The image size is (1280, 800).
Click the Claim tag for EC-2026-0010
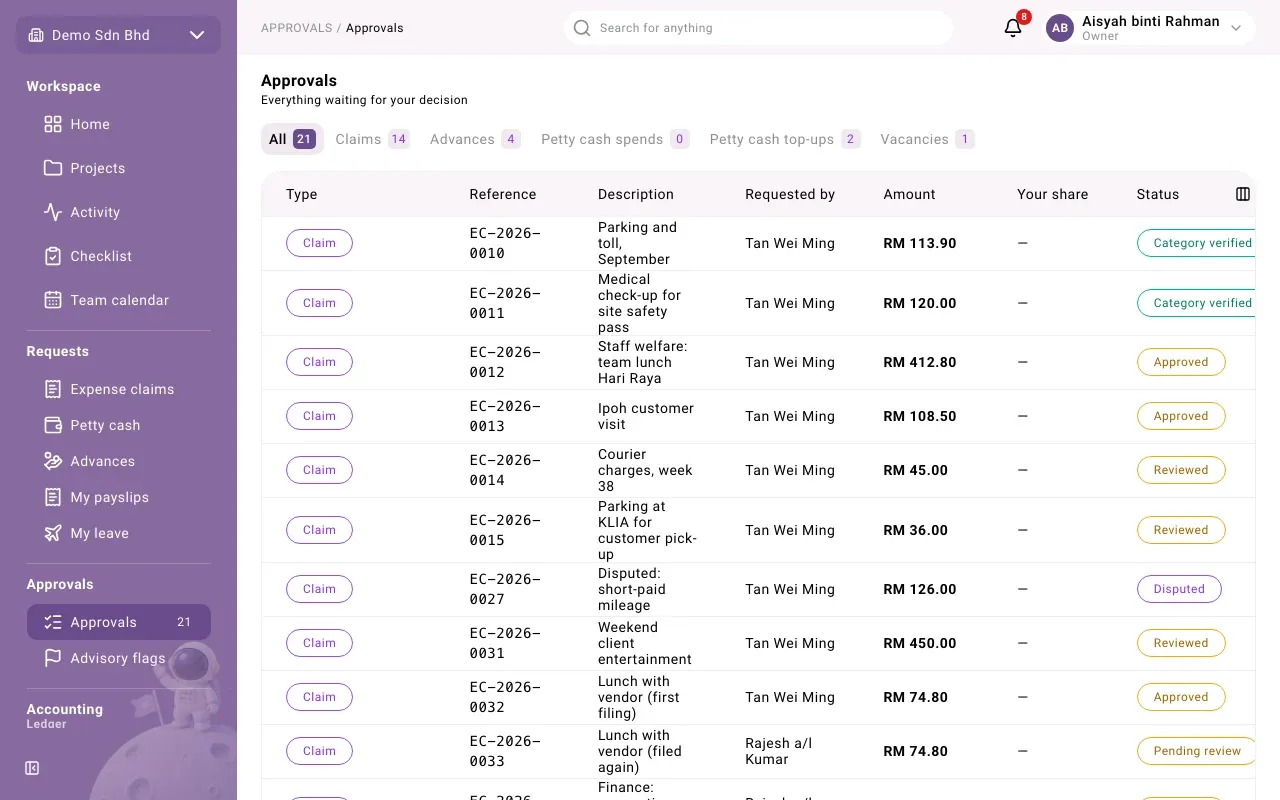click(319, 243)
